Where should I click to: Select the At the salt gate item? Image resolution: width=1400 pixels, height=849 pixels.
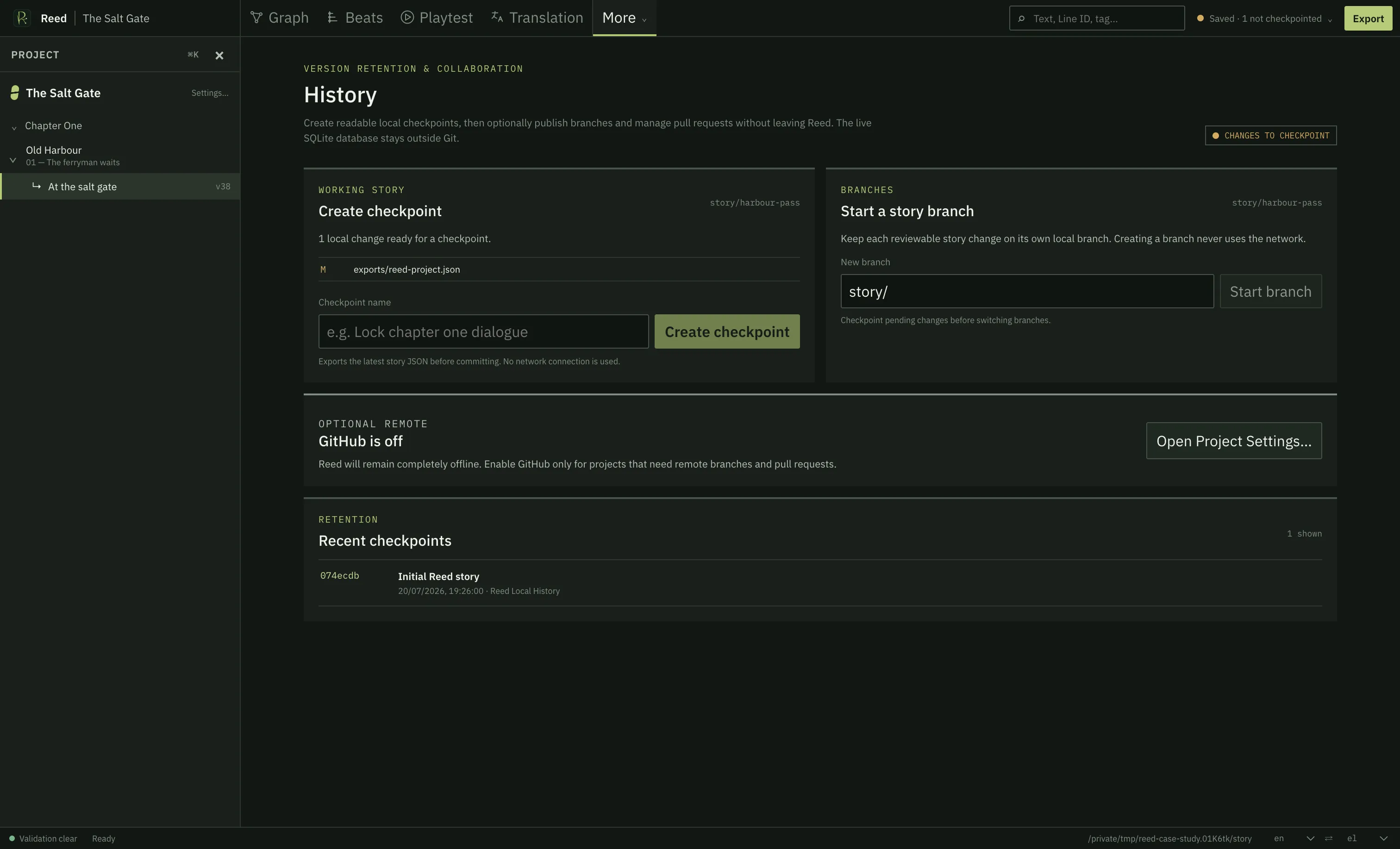[x=120, y=187]
